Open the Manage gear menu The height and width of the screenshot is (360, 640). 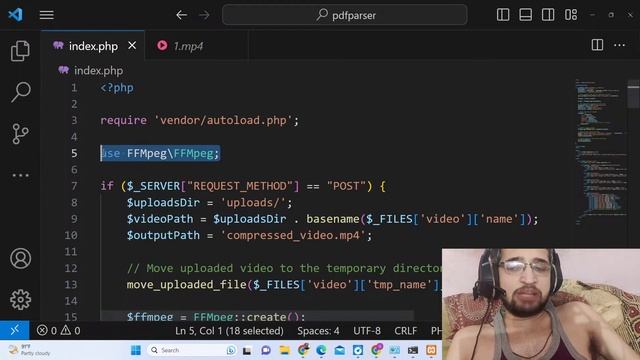[x=20, y=300]
